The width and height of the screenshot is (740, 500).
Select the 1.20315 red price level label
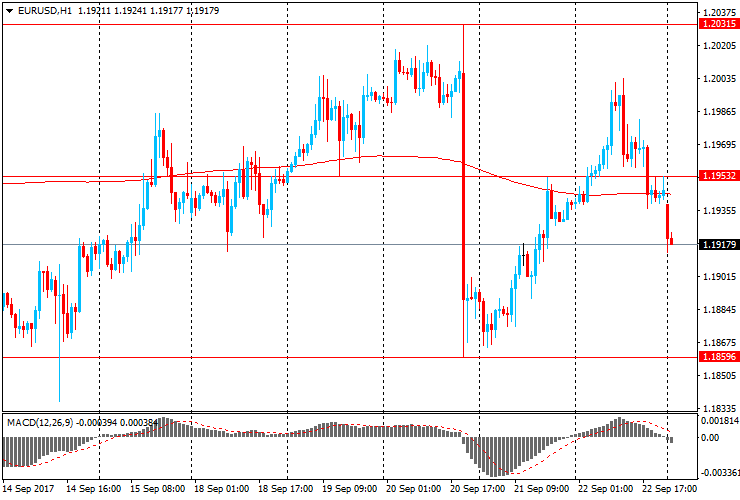coord(719,24)
